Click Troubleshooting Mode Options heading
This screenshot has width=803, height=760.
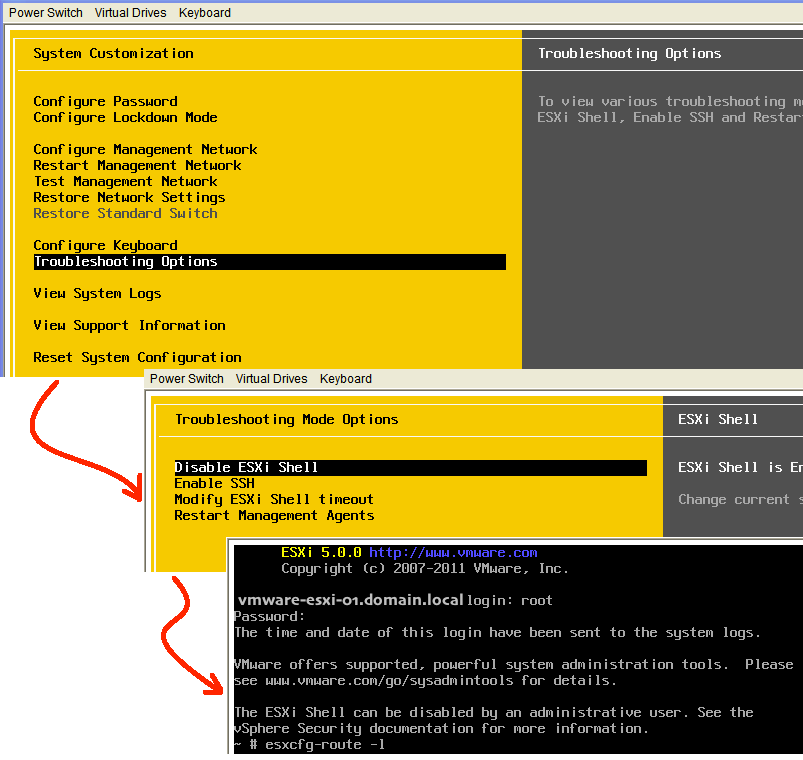coord(287,419)
